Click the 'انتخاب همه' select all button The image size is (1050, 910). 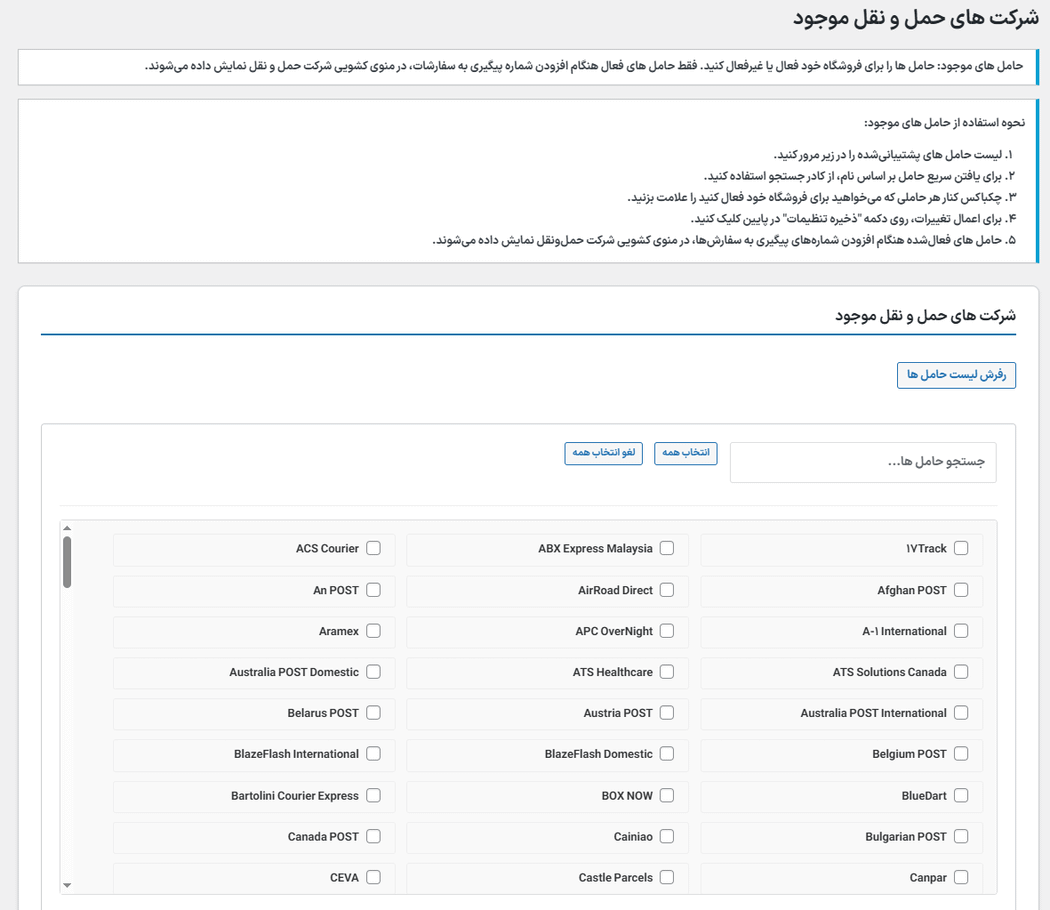click(x=686, y=453)
